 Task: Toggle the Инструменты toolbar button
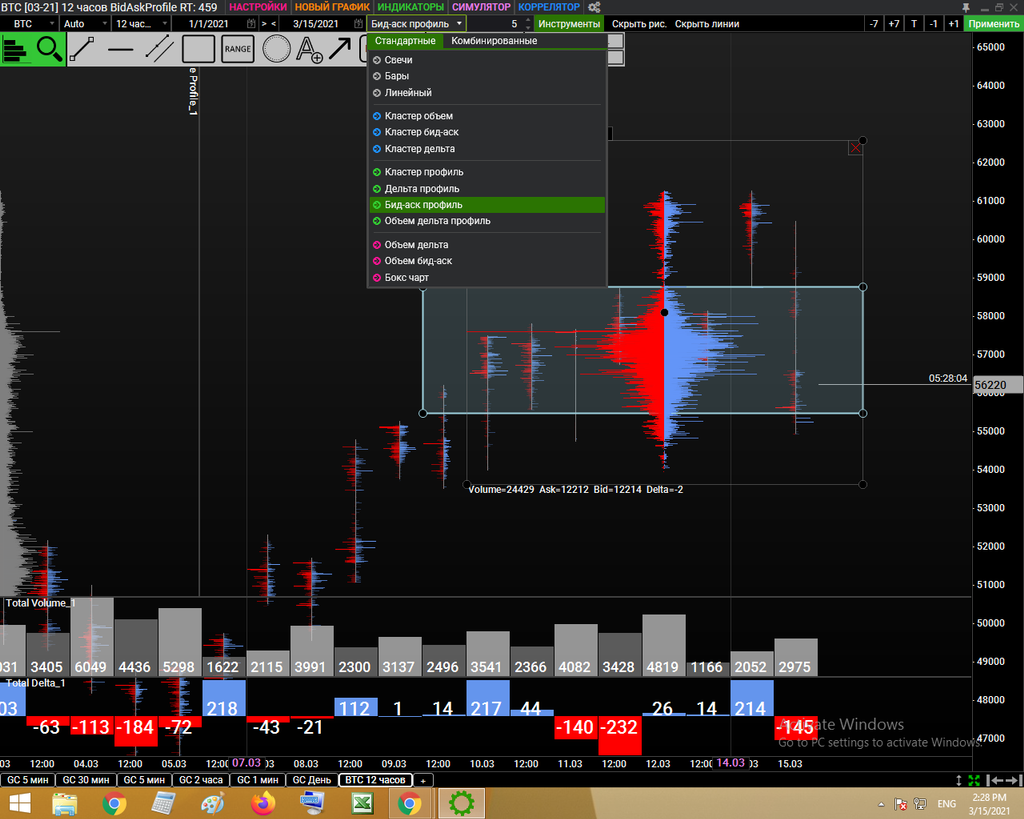coord(569,24)
